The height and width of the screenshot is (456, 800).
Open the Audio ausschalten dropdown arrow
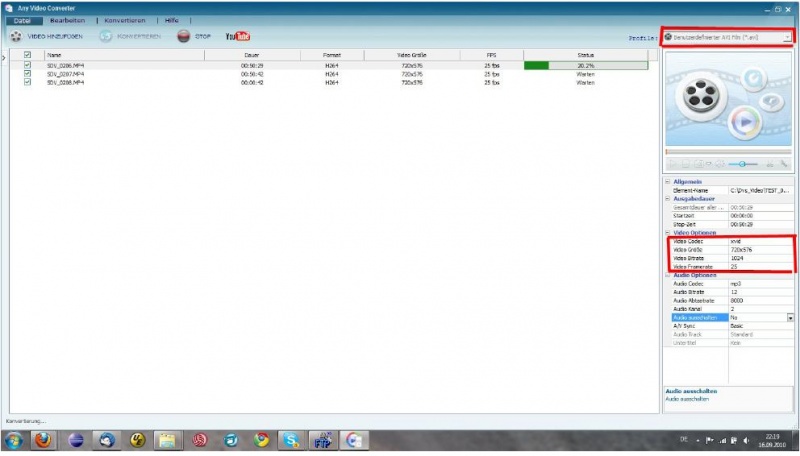click(791, 317)
